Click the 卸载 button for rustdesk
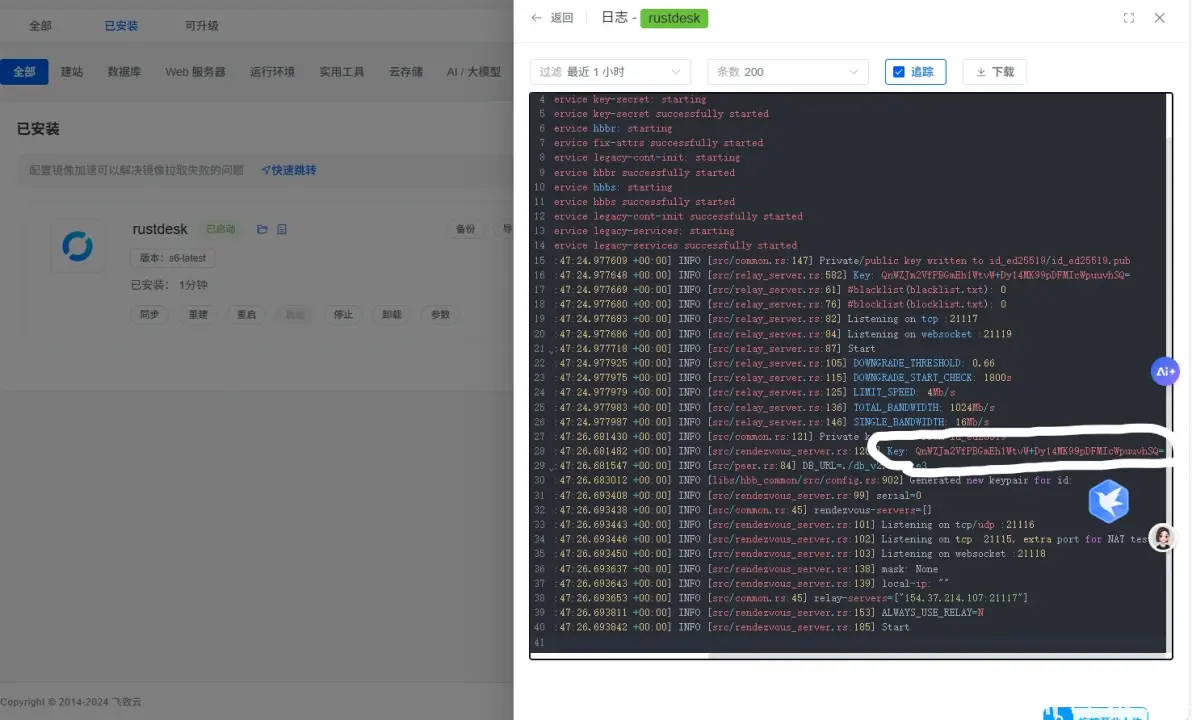Screen dimensions: 1192x720 392,314
